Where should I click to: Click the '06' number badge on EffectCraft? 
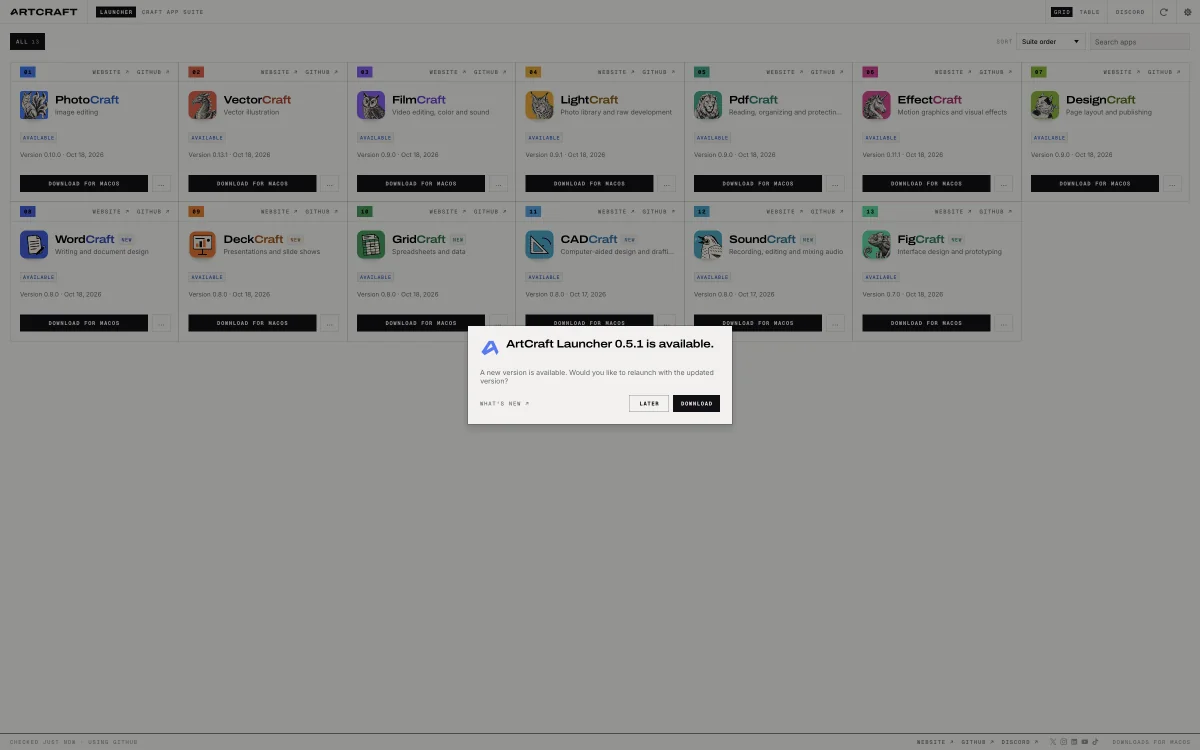coord(870,72)
